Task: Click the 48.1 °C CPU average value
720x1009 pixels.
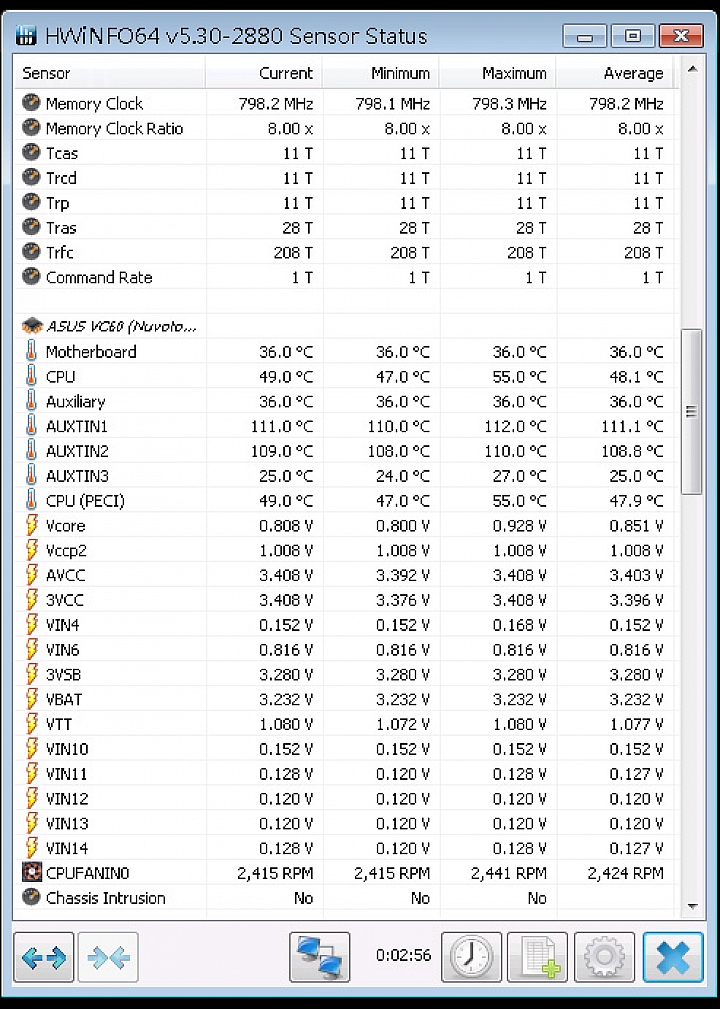Action: [x=636, y=376]
